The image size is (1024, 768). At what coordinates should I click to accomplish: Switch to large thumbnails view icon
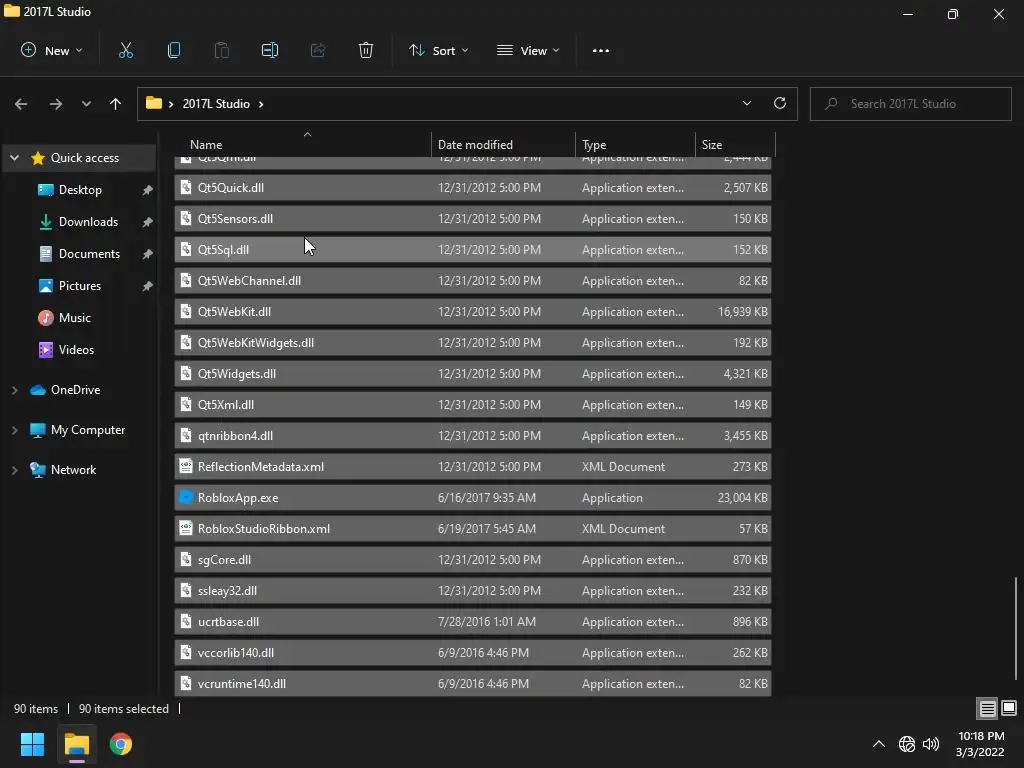coord(1009,708)
